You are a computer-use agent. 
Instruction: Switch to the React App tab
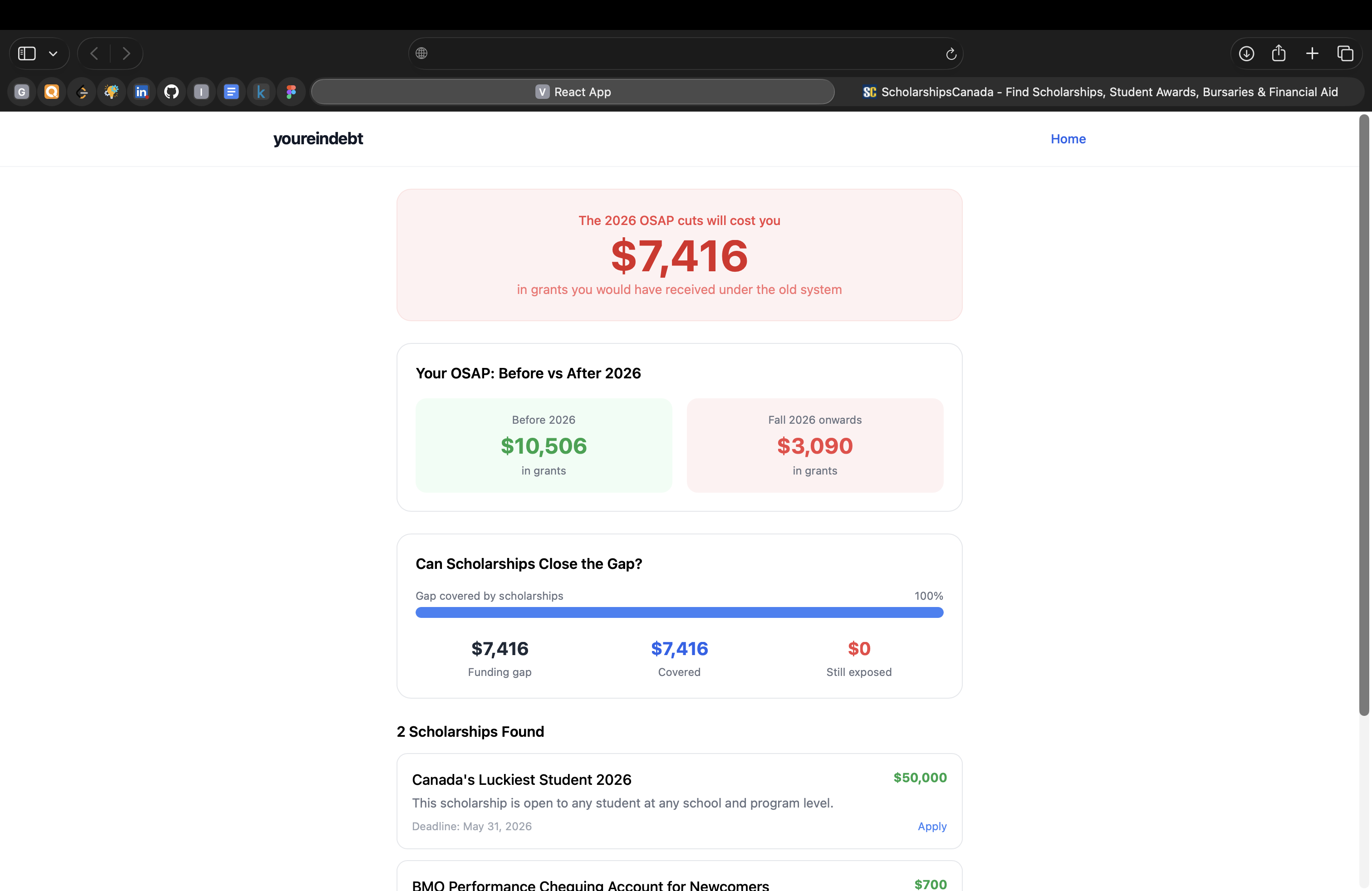[x=573, y=92]
